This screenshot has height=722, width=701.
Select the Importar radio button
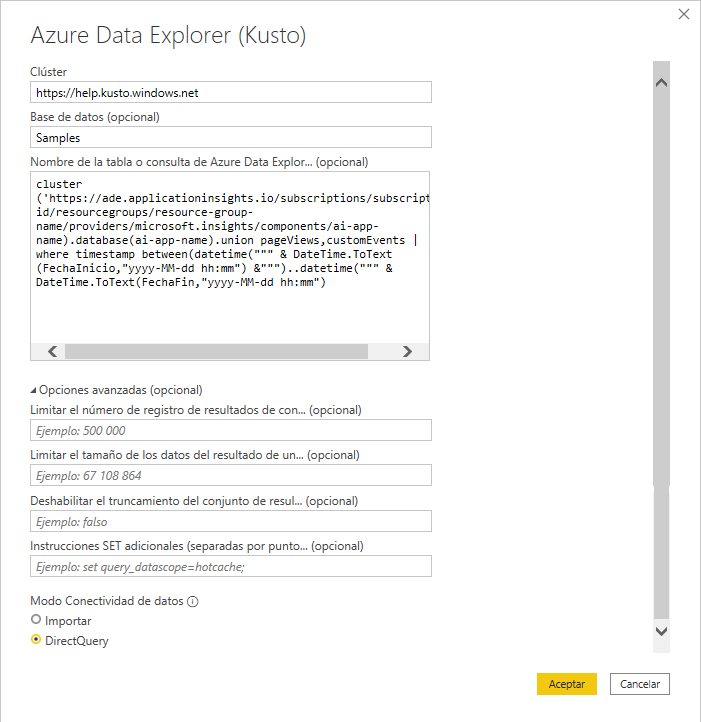(x=36, y=619)
